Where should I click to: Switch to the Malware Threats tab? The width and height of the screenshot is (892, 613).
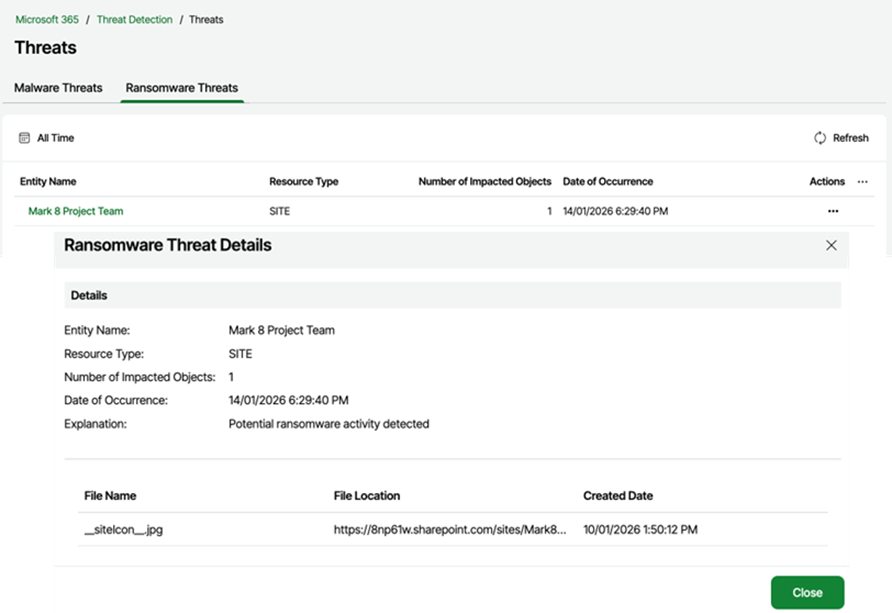tap(57, 88)
